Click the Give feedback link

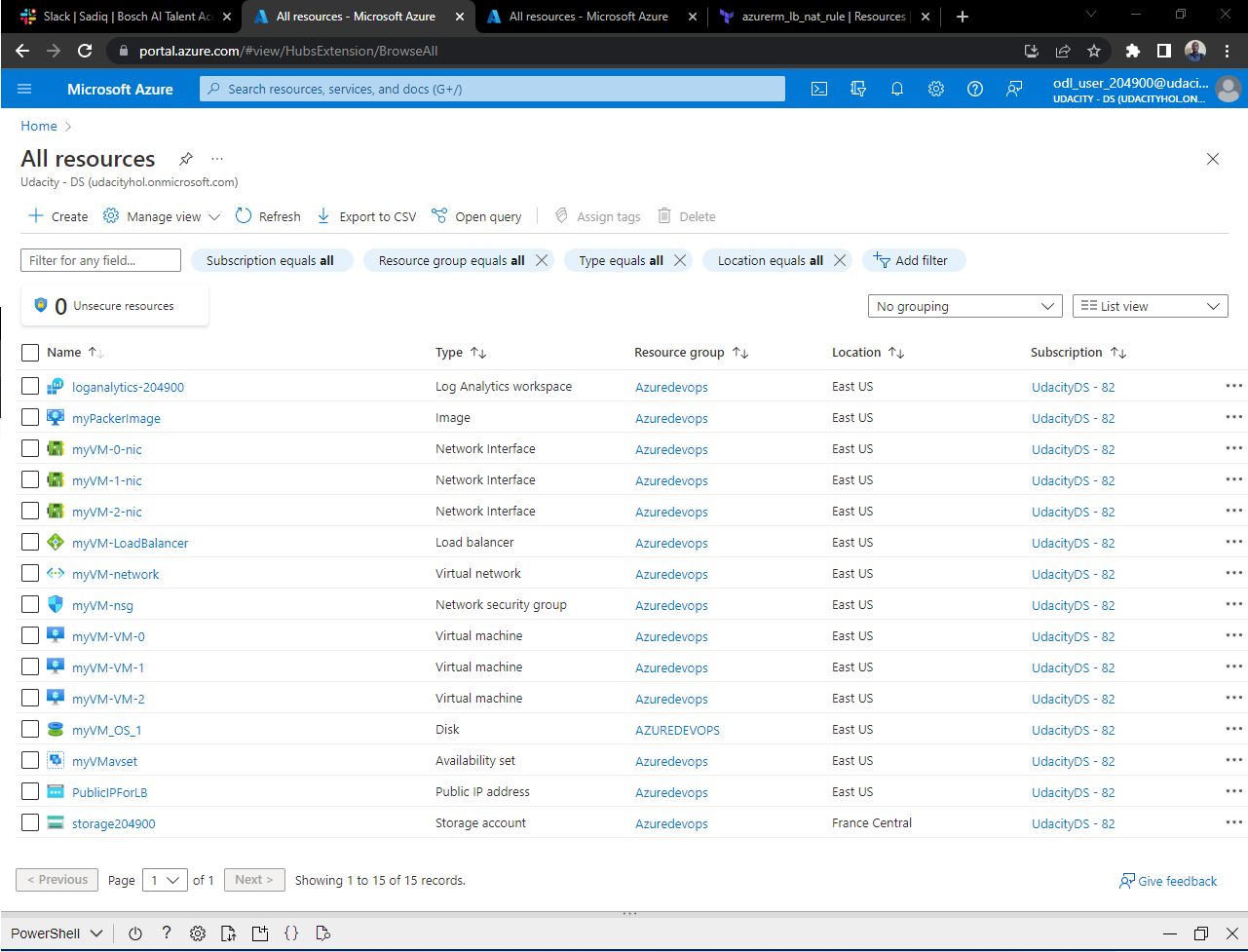click(x=1167, y=880)
